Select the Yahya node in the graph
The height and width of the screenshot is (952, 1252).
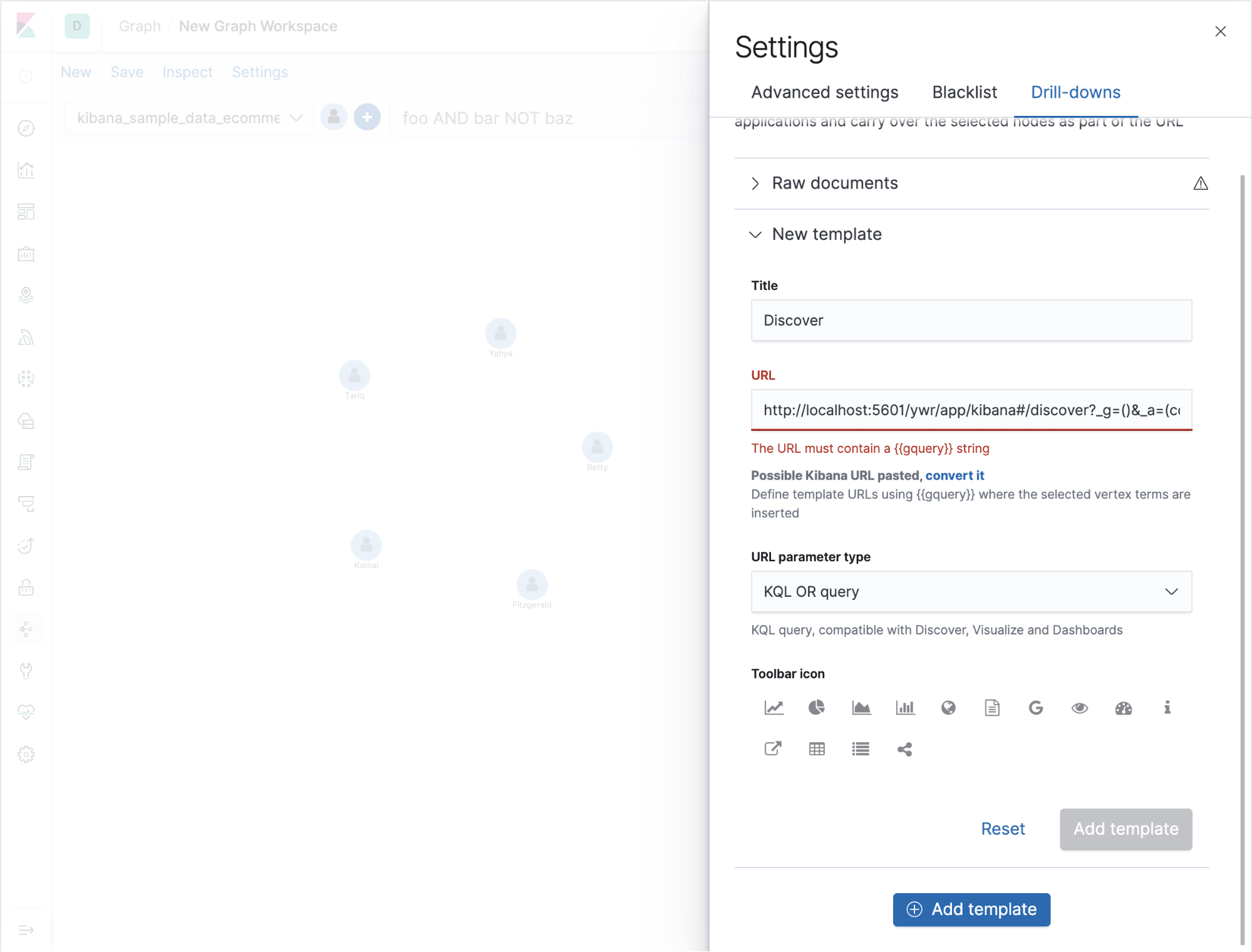coord(500,333)
